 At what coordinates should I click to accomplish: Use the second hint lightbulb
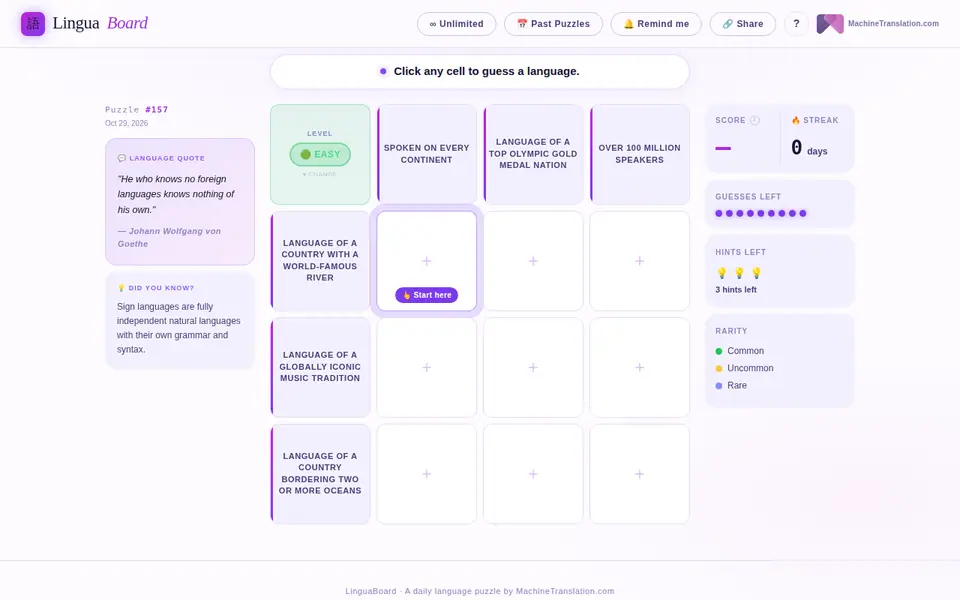click(x=739, y=272)
